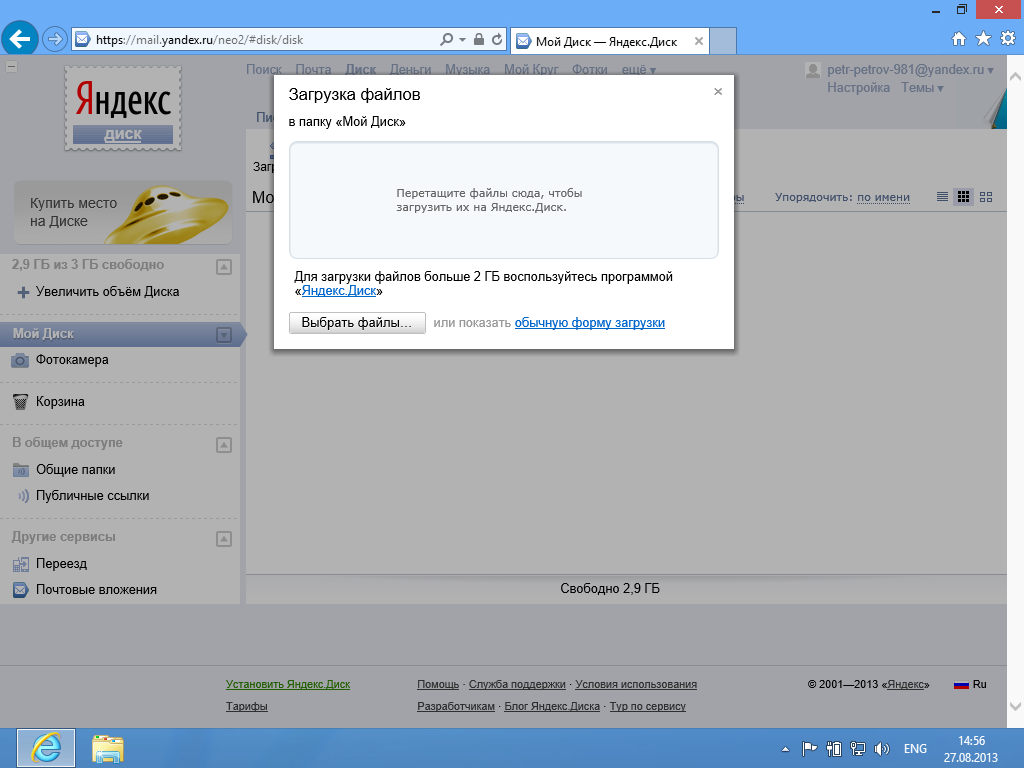Click the Яндекс.Диск program link in dialog
Viewport: 1024px width, 768px height.
click(x=339, y=291)
